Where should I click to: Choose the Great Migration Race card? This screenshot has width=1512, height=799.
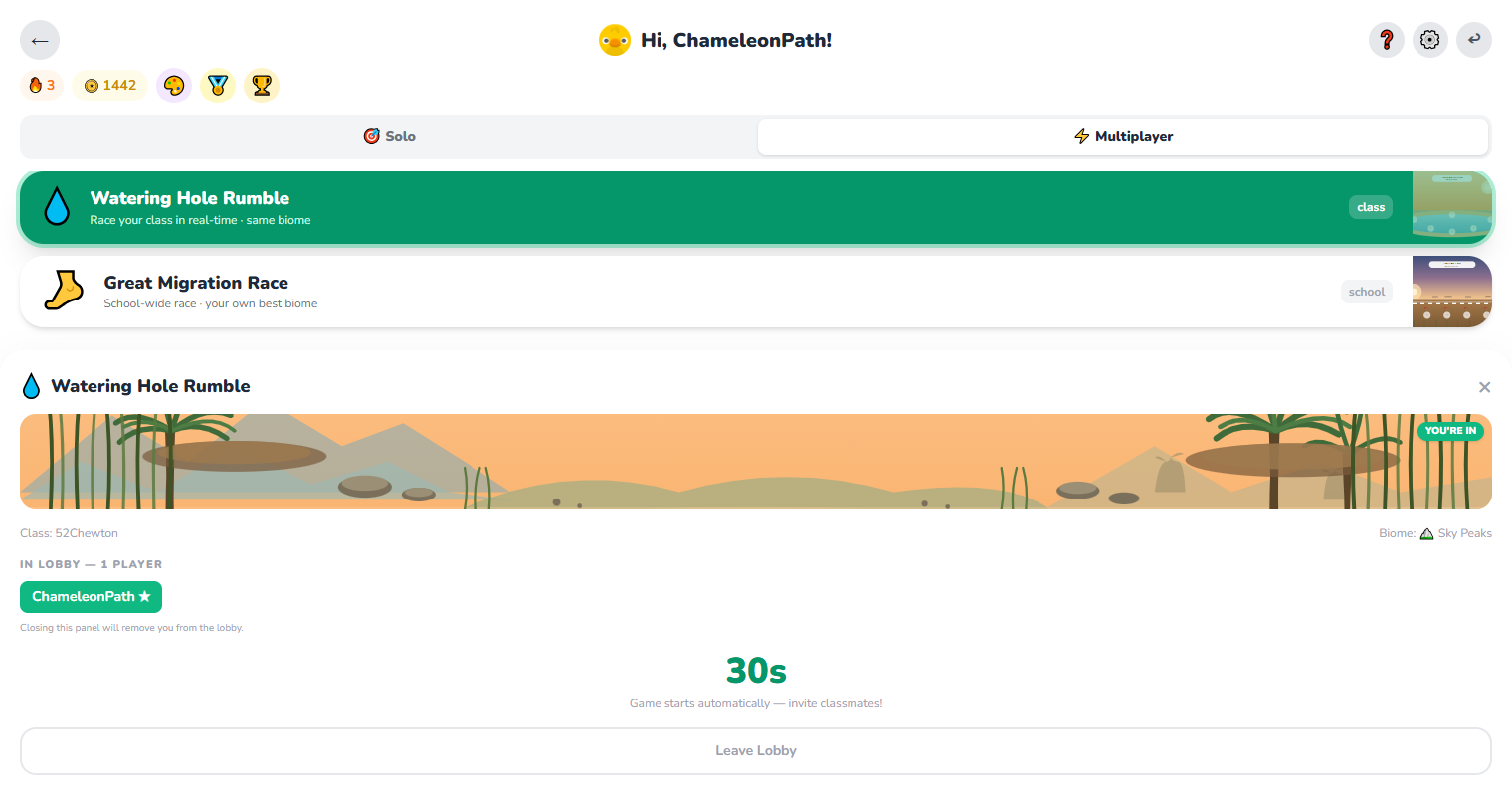[756, 292]
